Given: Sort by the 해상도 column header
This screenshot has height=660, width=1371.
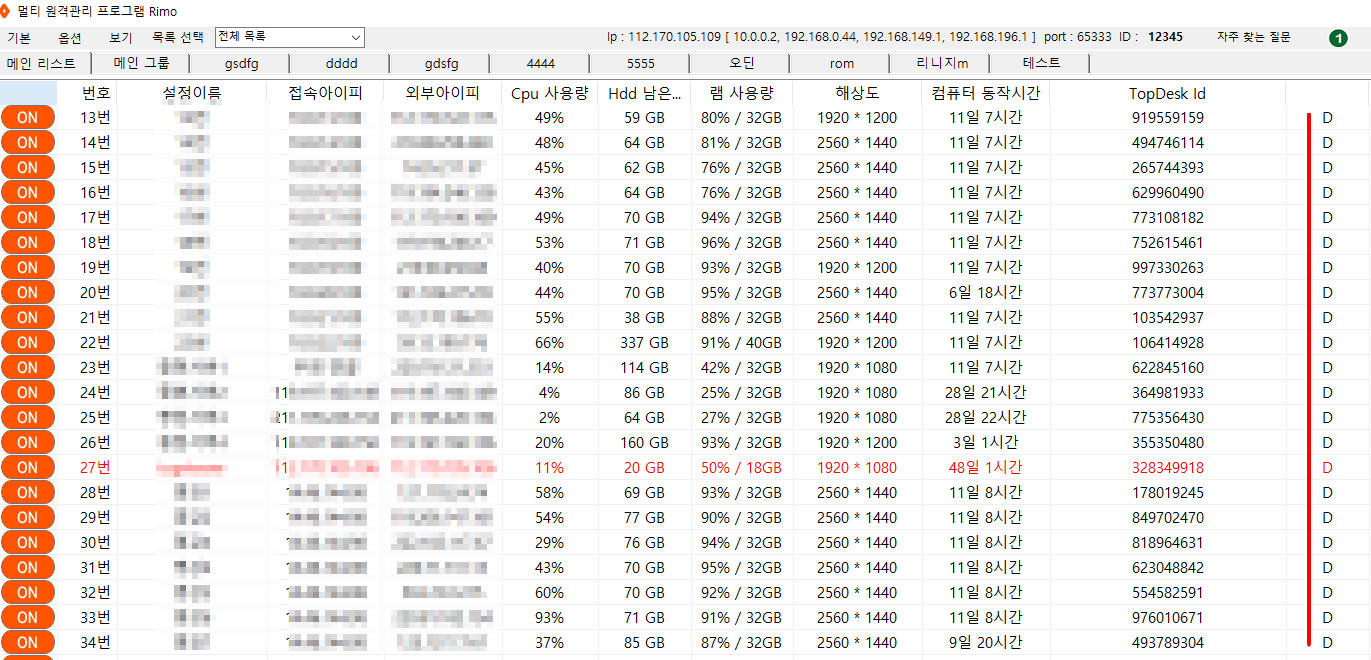Looking at the screenshot, I should pyautogui.click(x=857, y=94).
